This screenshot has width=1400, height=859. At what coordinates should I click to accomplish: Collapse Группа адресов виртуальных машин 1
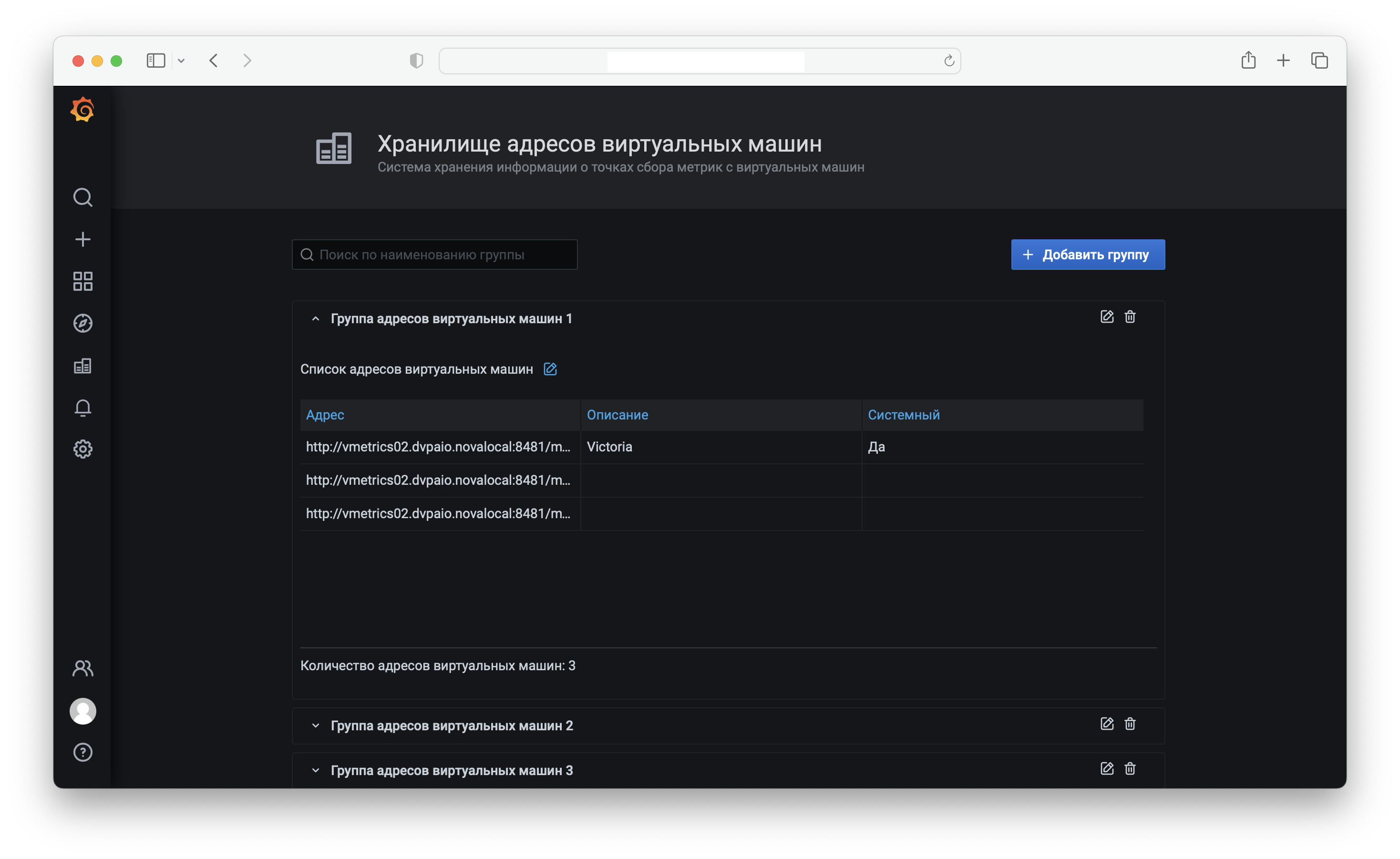coord(316,319)
